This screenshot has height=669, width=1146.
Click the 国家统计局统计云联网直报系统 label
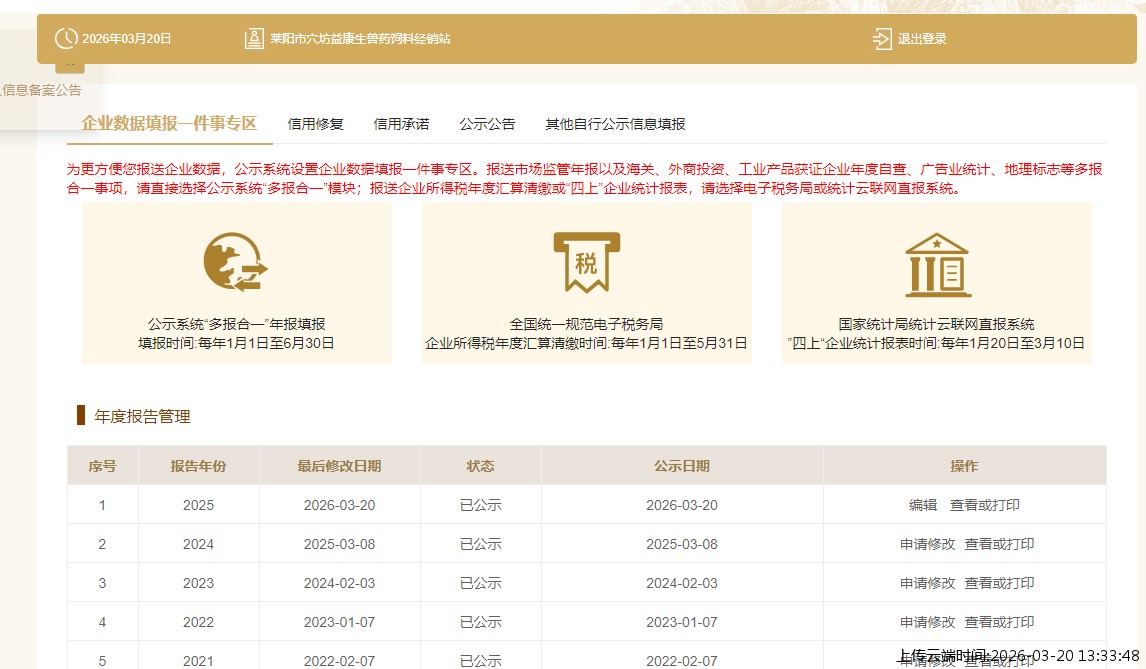936,324
